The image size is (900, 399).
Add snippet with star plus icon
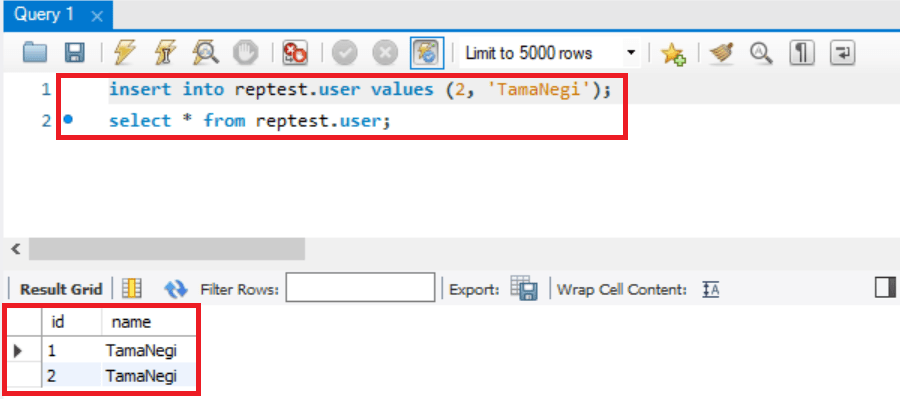(x=673, y=54)
